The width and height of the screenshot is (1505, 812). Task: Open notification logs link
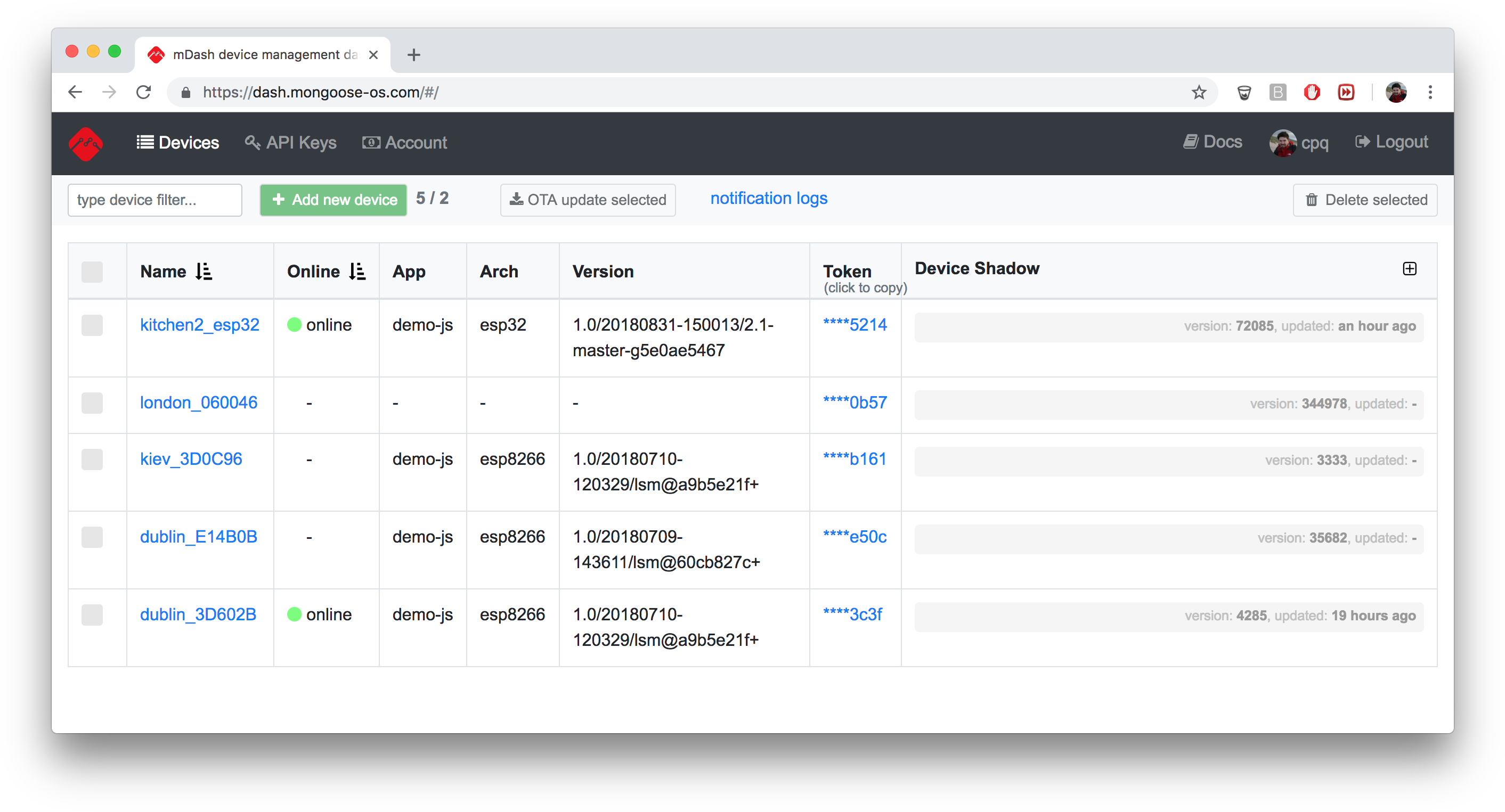[x=768, y=199]
